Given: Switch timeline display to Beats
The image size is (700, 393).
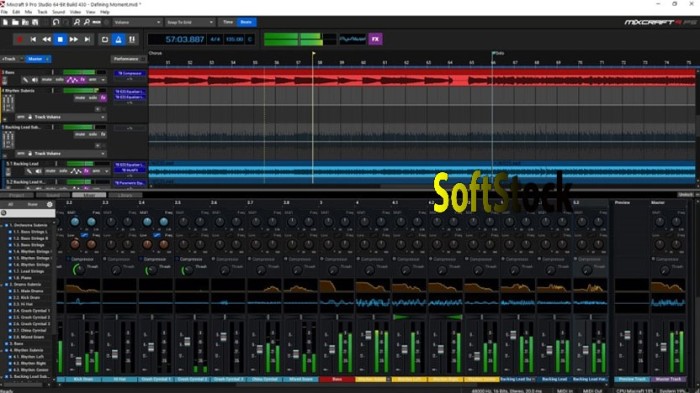Looking at the screenshot, I should point(246,22).
